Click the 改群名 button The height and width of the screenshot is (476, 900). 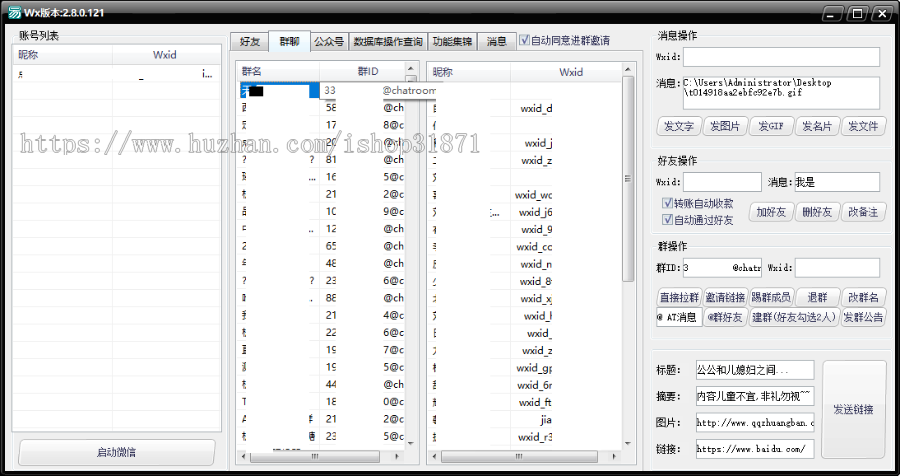coord(863,297)
